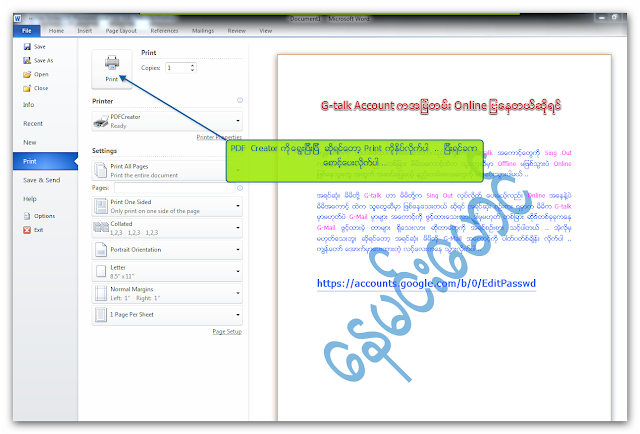Switch to the View tab
Image resolution: width=640 pixels, height=434 pixels.
[x=266, y=31]
